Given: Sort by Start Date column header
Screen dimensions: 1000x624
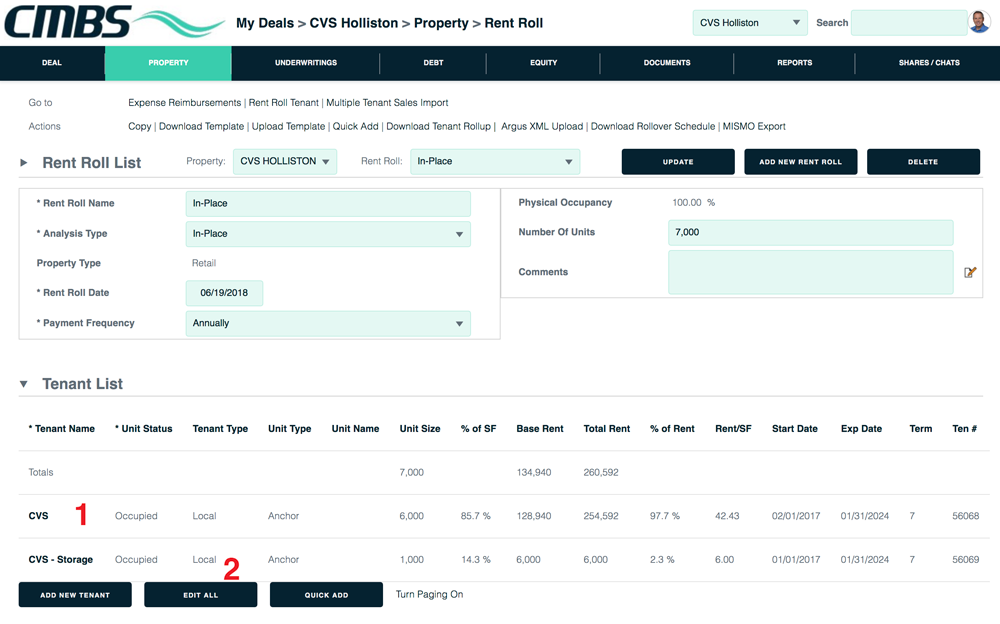Looking at the screenshot, I should click(x=795, y=429).
